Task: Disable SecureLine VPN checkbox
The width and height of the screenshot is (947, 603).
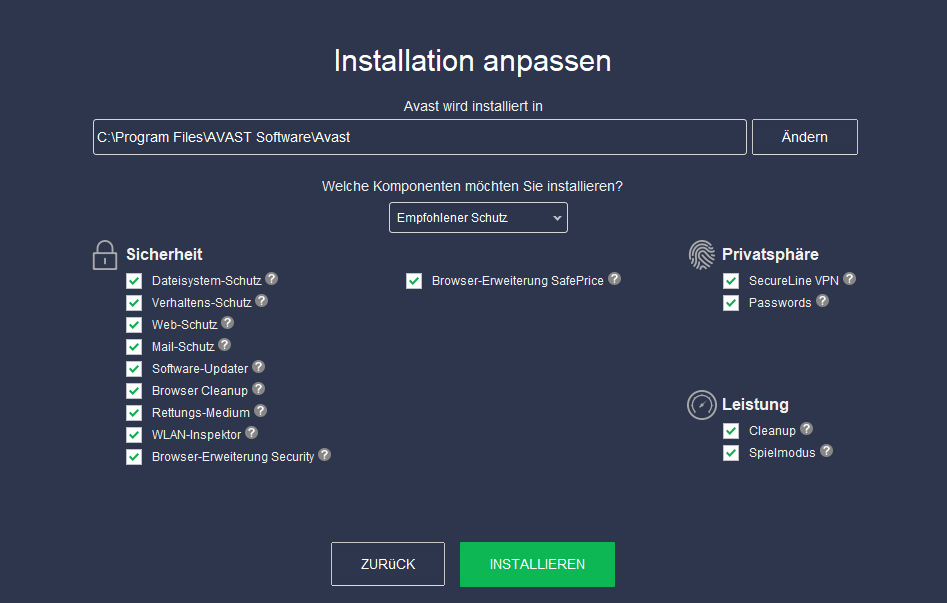Action: tap(731, 281)
